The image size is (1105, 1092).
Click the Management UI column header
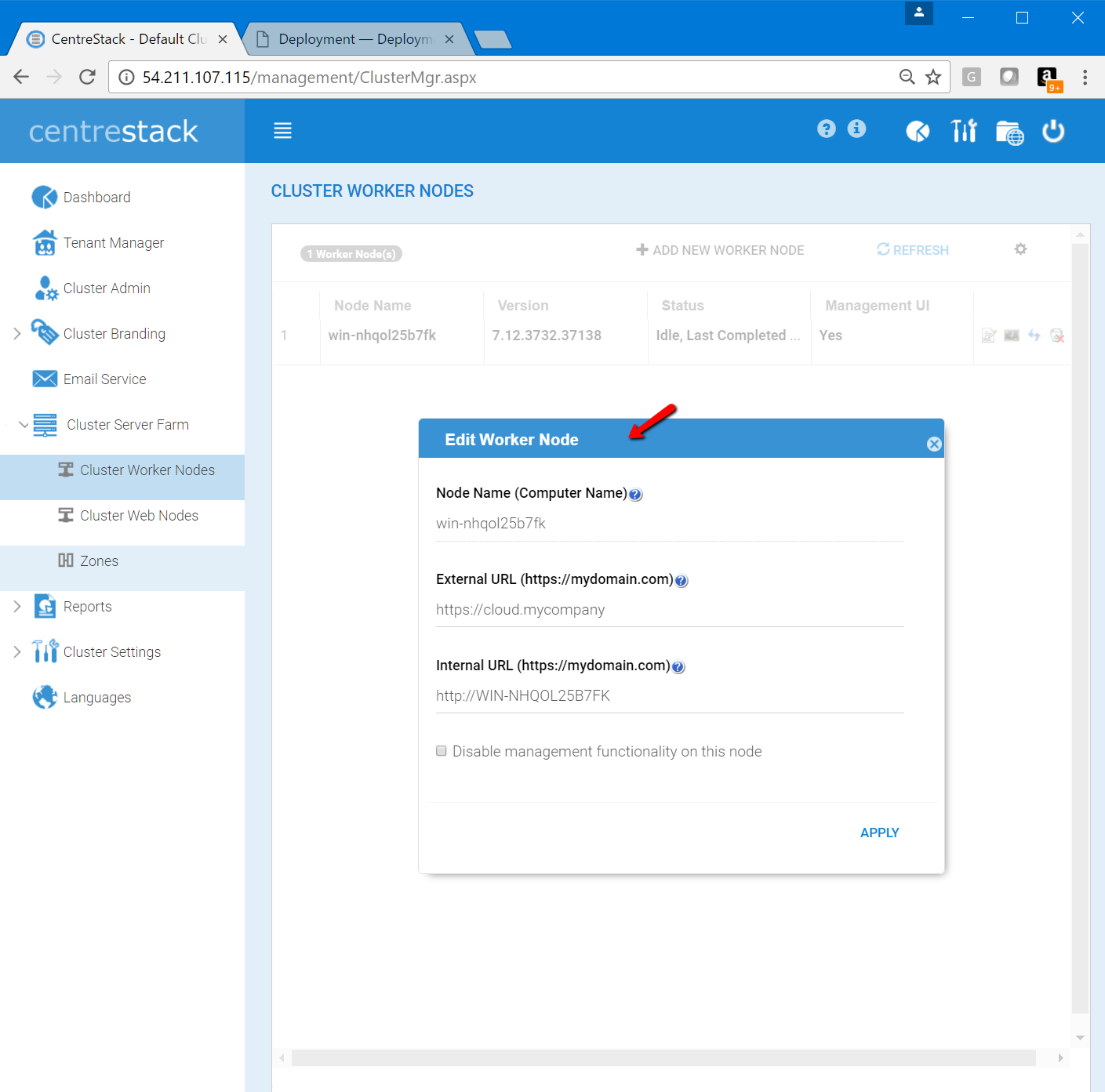click(x=877, y=306)
